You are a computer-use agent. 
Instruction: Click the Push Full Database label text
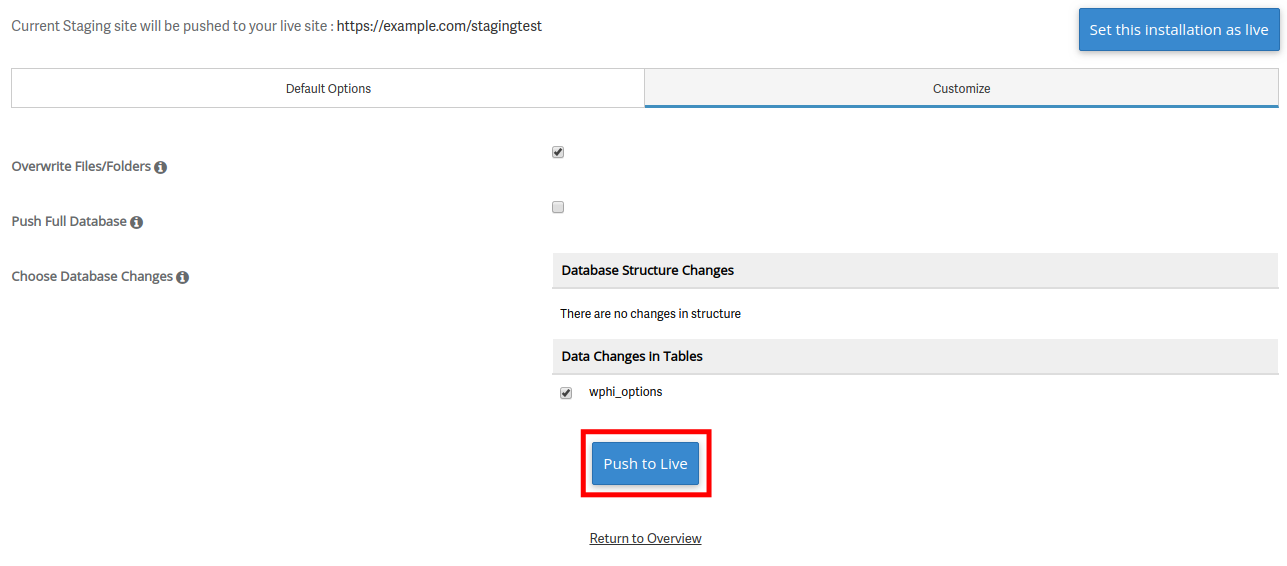(x=69, y=221)
